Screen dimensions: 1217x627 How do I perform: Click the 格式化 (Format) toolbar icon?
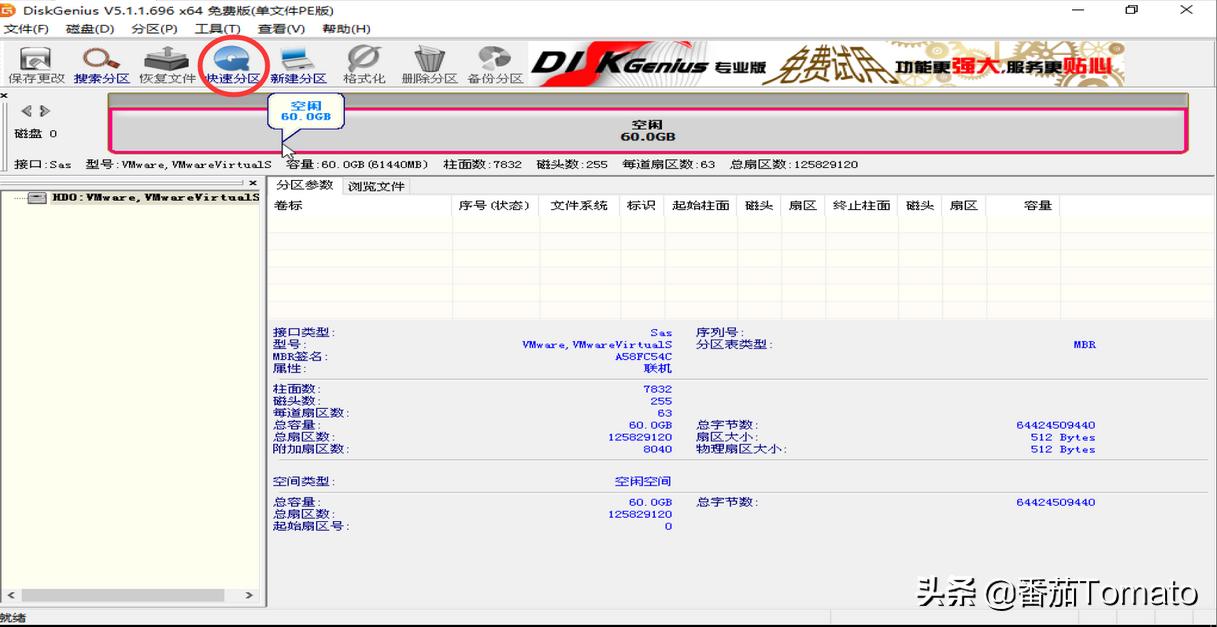(364, 65)
